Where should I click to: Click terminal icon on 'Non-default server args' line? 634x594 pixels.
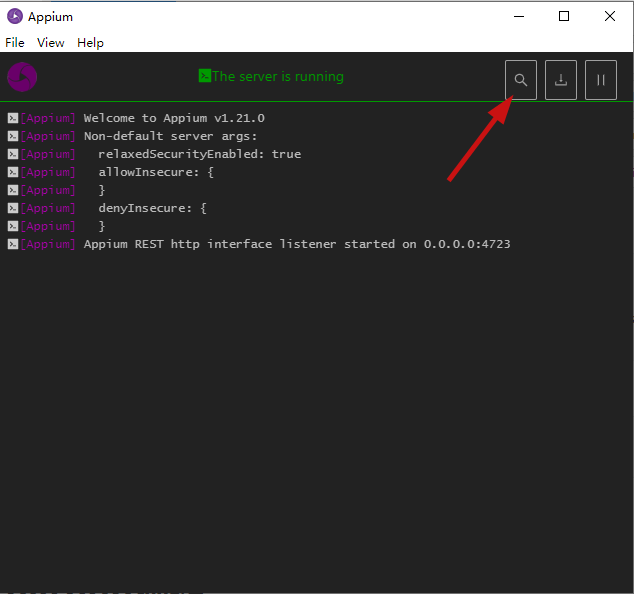click(13, 136)
